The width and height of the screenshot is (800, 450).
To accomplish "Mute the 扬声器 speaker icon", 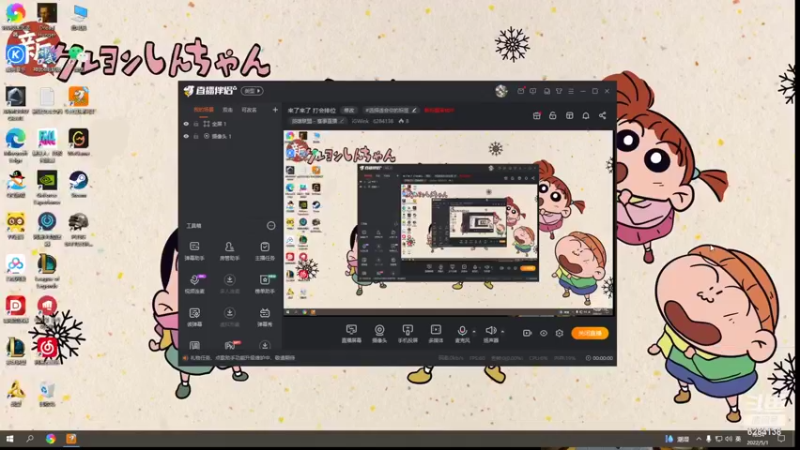I will pyautogui.click(x=490, y=331).
